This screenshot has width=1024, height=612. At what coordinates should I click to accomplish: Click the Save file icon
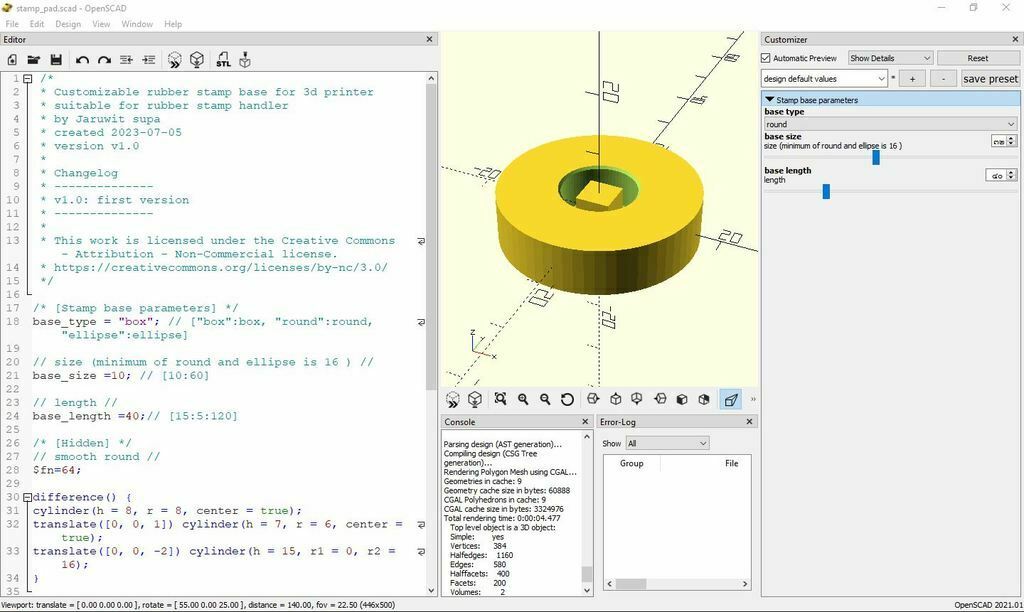point(56,60)
